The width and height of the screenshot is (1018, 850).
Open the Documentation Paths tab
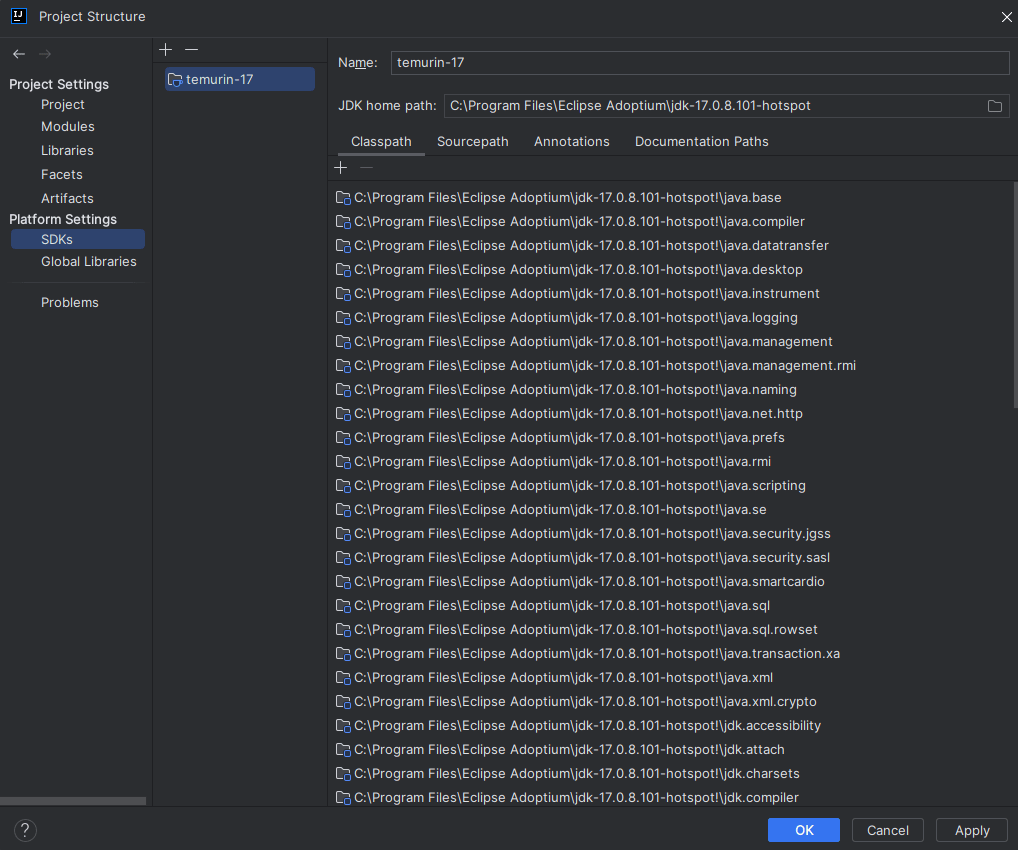pyautogui.click(x=701, y=142)
